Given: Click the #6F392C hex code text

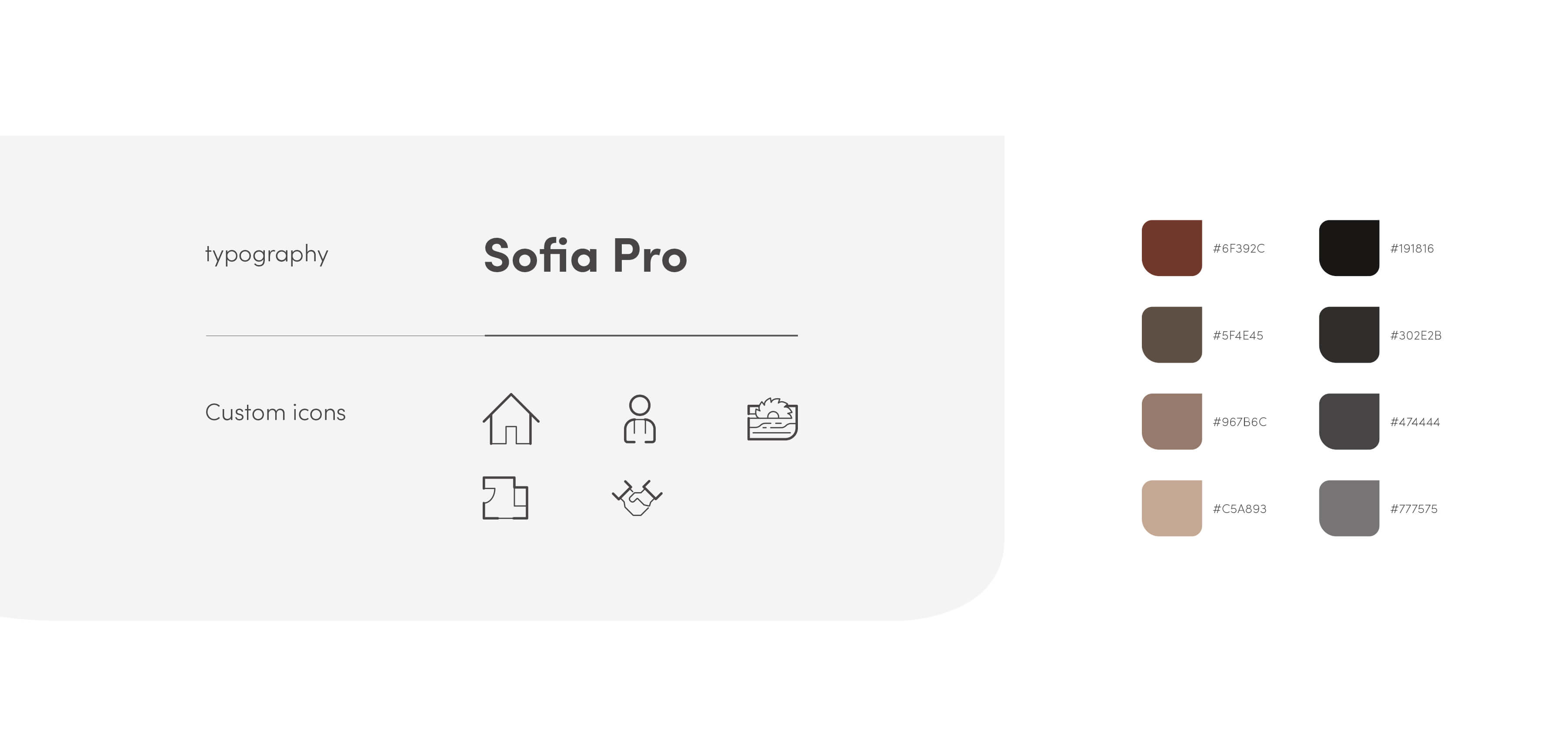Looking at the screenshot, I should [1238, 248].
